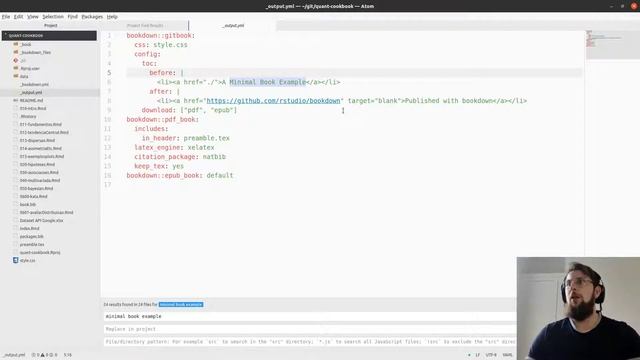Open preamble.tex file
The image size is (640, 360).
tap(32, 244)
